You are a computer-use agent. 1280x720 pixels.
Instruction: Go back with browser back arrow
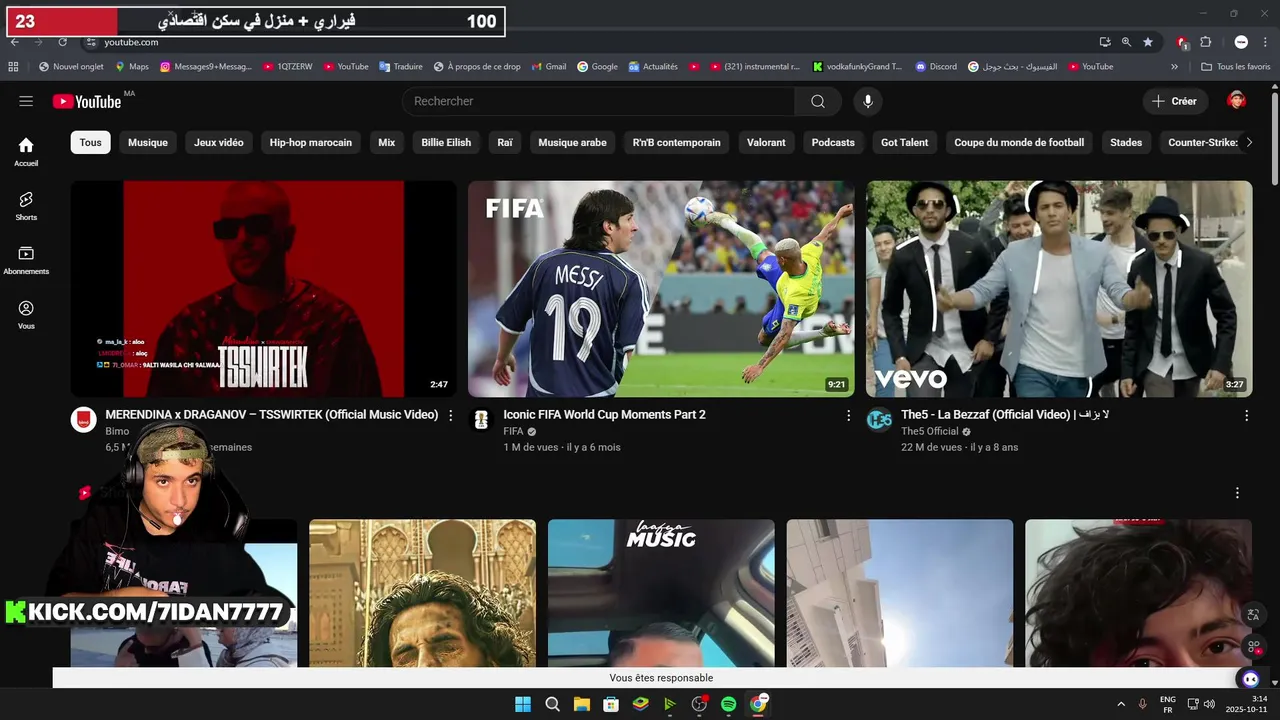pyautogui.click(x=15, y=42)
